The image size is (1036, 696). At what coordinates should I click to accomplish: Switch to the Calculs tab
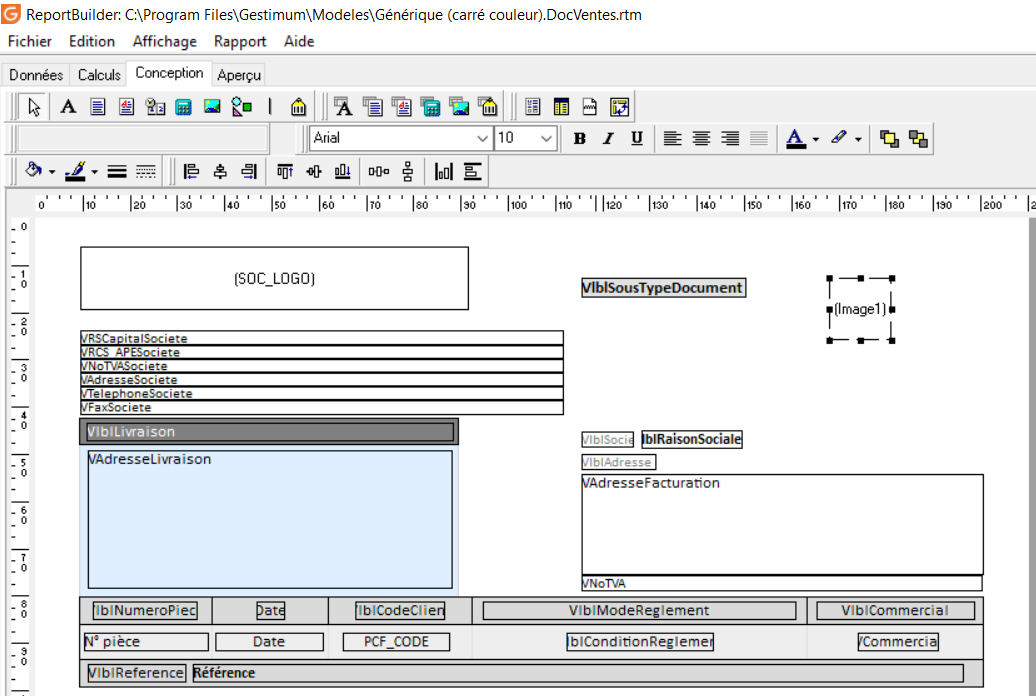[99, 75]
